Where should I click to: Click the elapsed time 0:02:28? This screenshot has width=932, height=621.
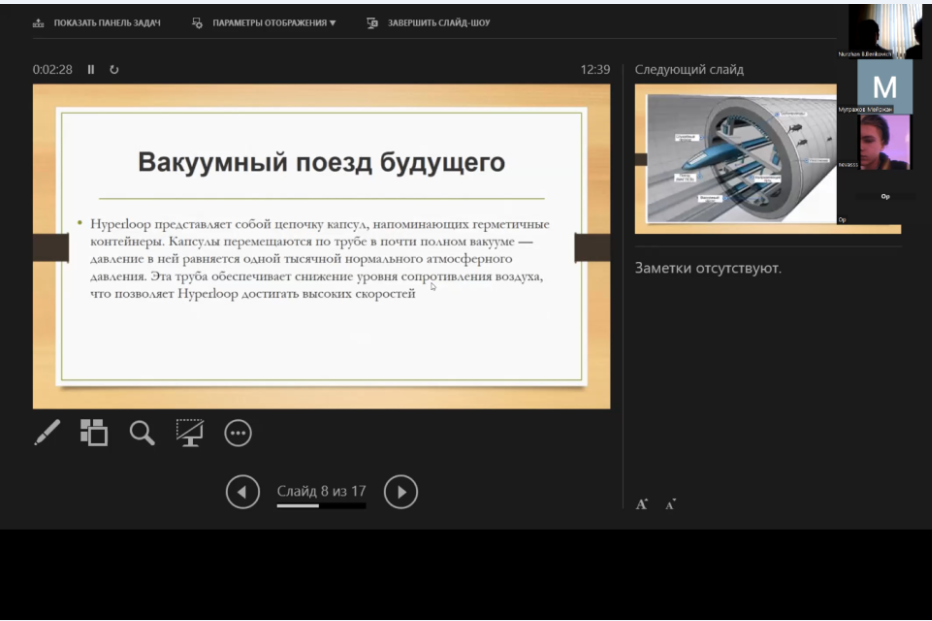(x=52, y=70)
